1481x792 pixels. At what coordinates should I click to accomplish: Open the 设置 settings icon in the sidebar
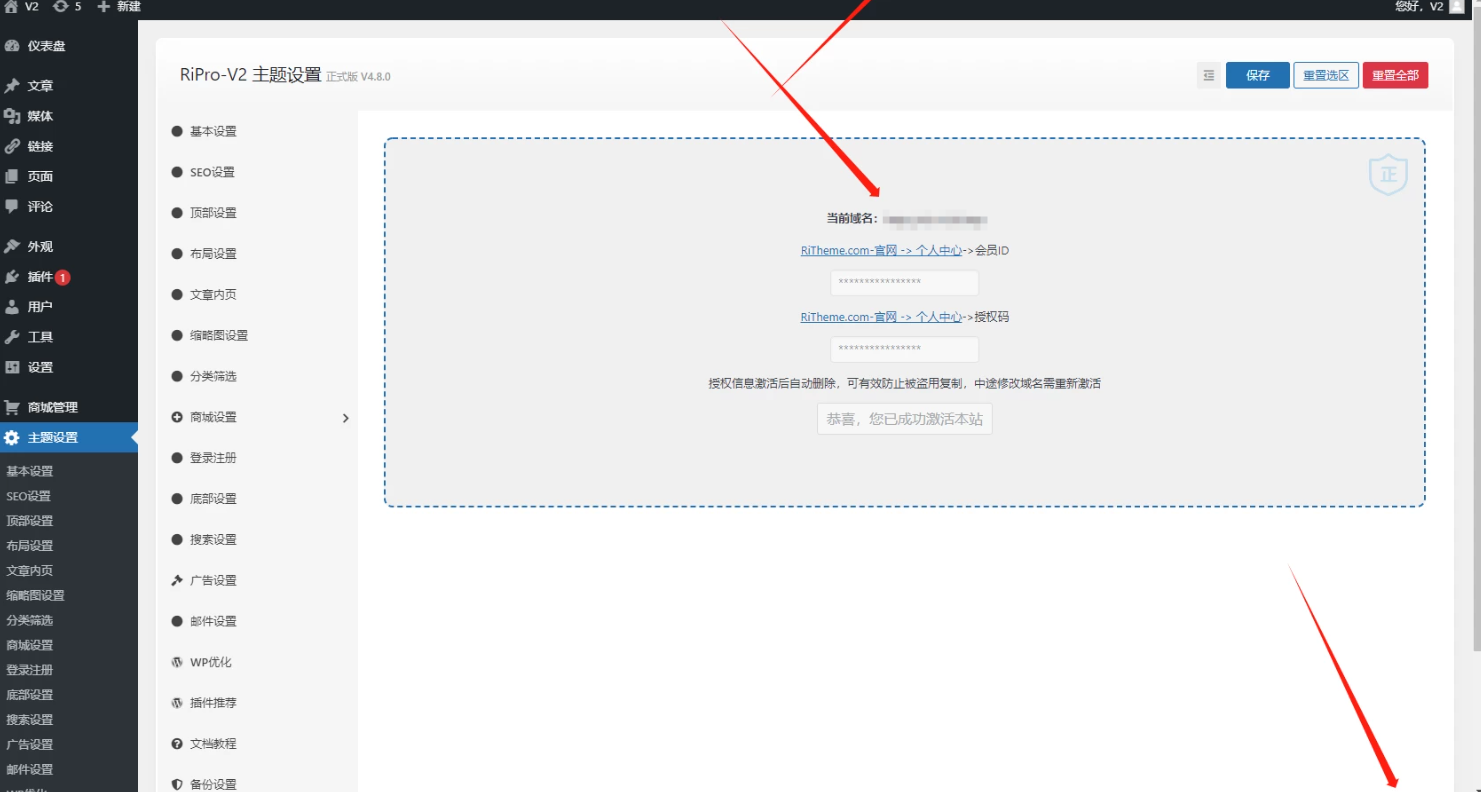pos(12,367)
